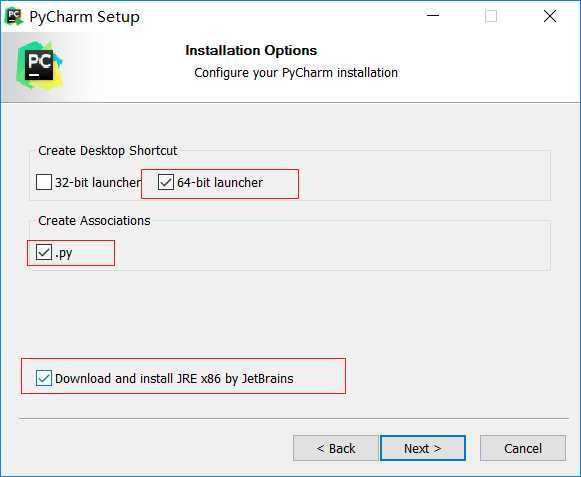Go to the previous step with Back
Viewport: 581px width, 477px height.
[x=336, y=448]
